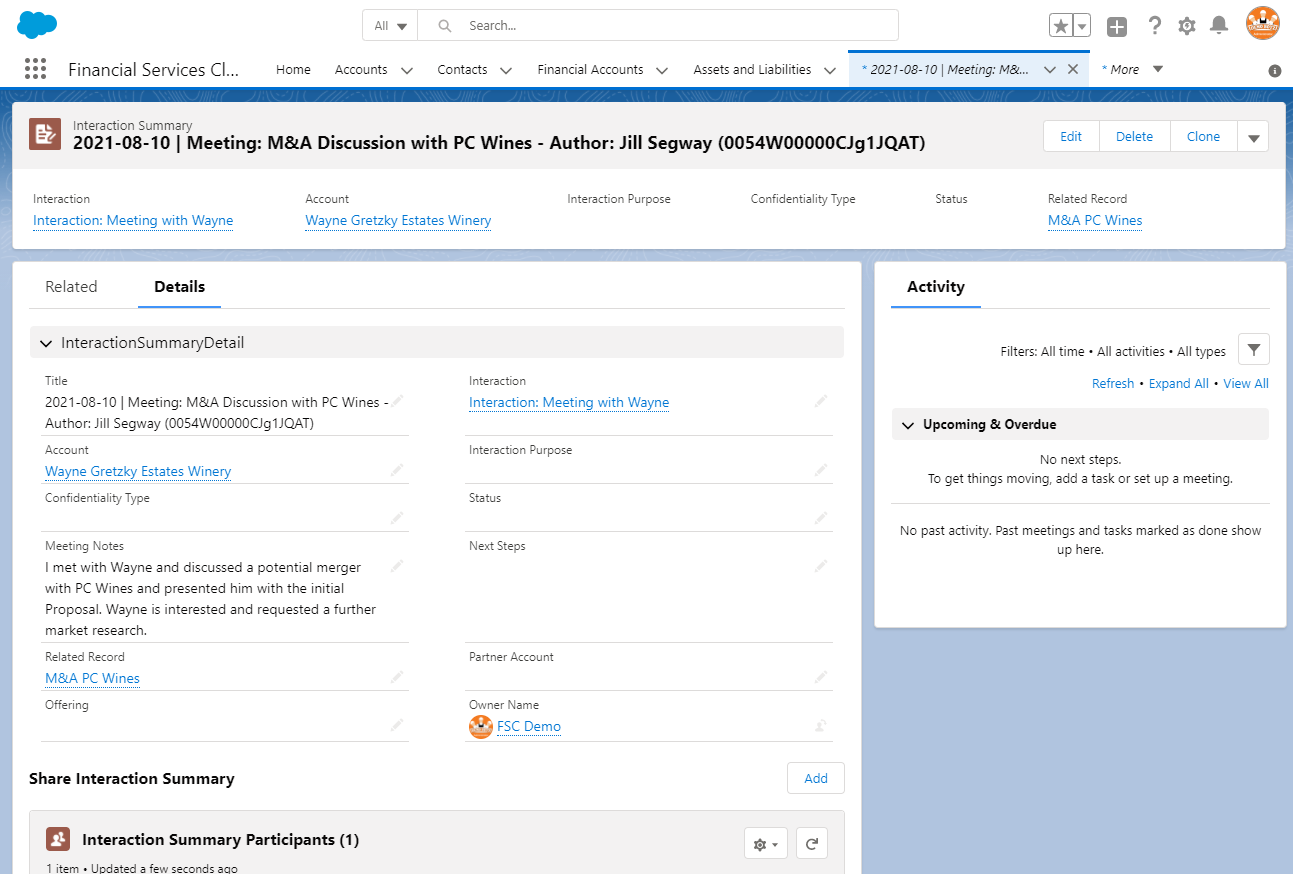Viewport: 1293px width, 874px height.
Task: Refresh the Interaction Summary Participants list
Action: [x=812, y=843]
